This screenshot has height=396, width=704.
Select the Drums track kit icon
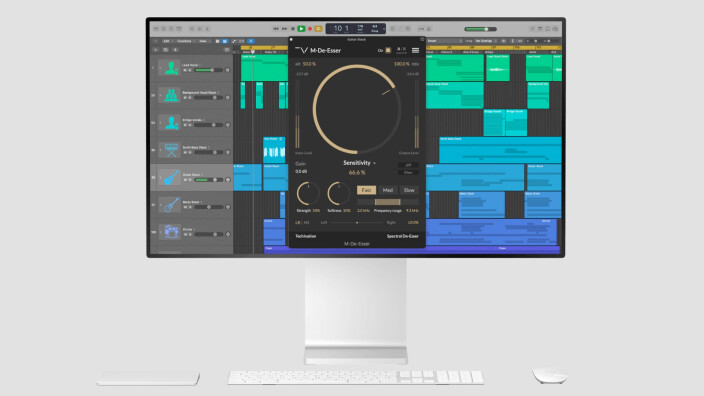(171, 232)
